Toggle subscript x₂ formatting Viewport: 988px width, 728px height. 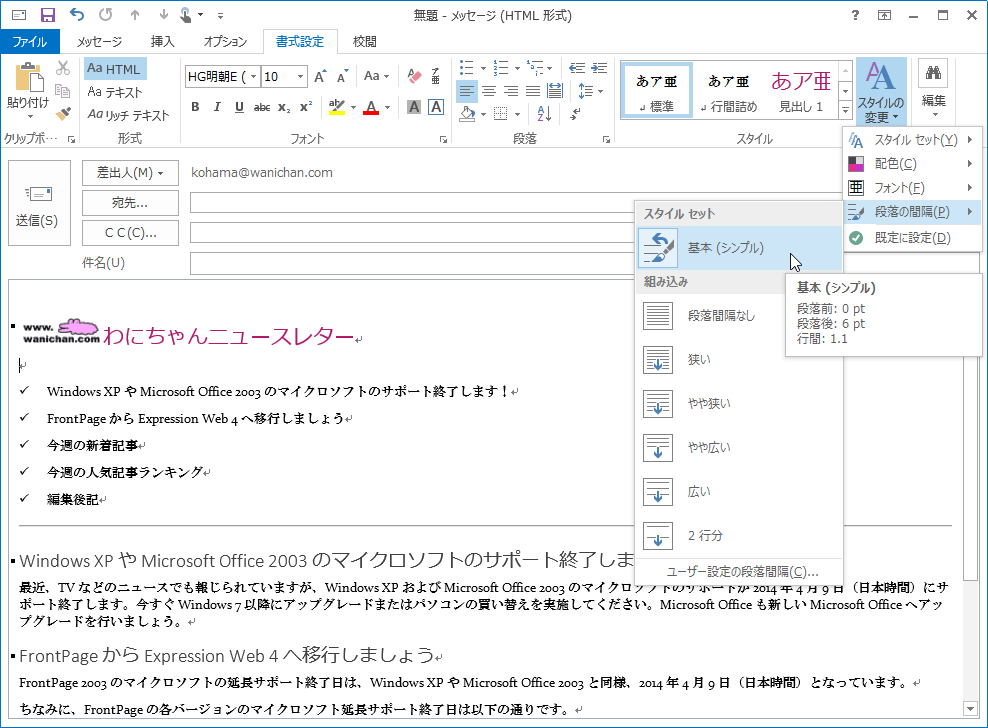pyautogui.click(x=284, y=107)
